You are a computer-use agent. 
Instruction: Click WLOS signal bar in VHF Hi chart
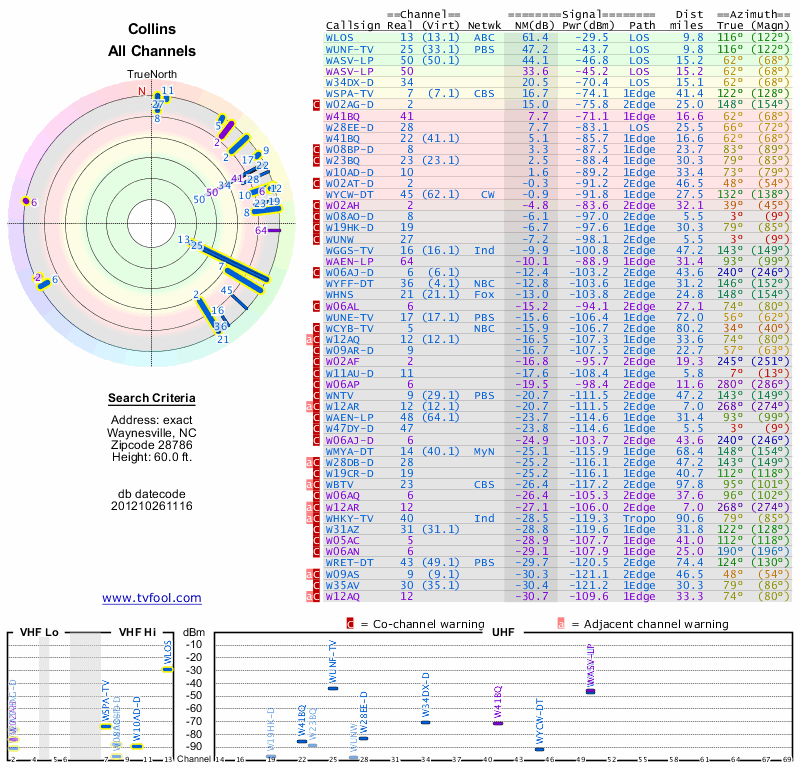167,669
